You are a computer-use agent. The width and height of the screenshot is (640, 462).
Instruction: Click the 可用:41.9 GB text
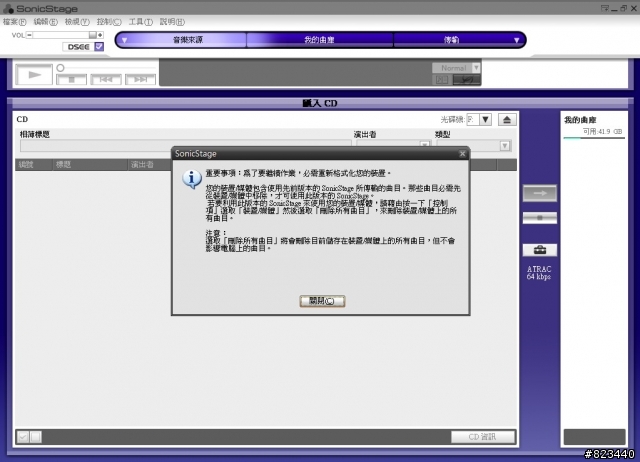602,131
